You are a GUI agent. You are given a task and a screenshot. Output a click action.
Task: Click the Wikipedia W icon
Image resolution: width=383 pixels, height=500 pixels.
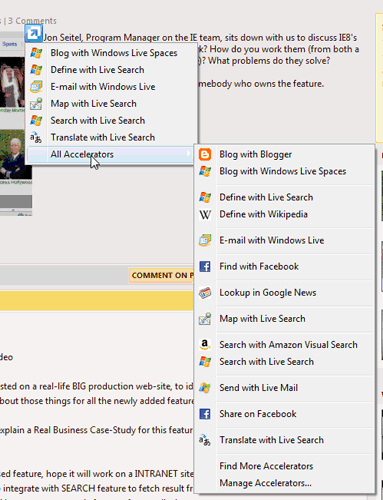pos(205,214)
